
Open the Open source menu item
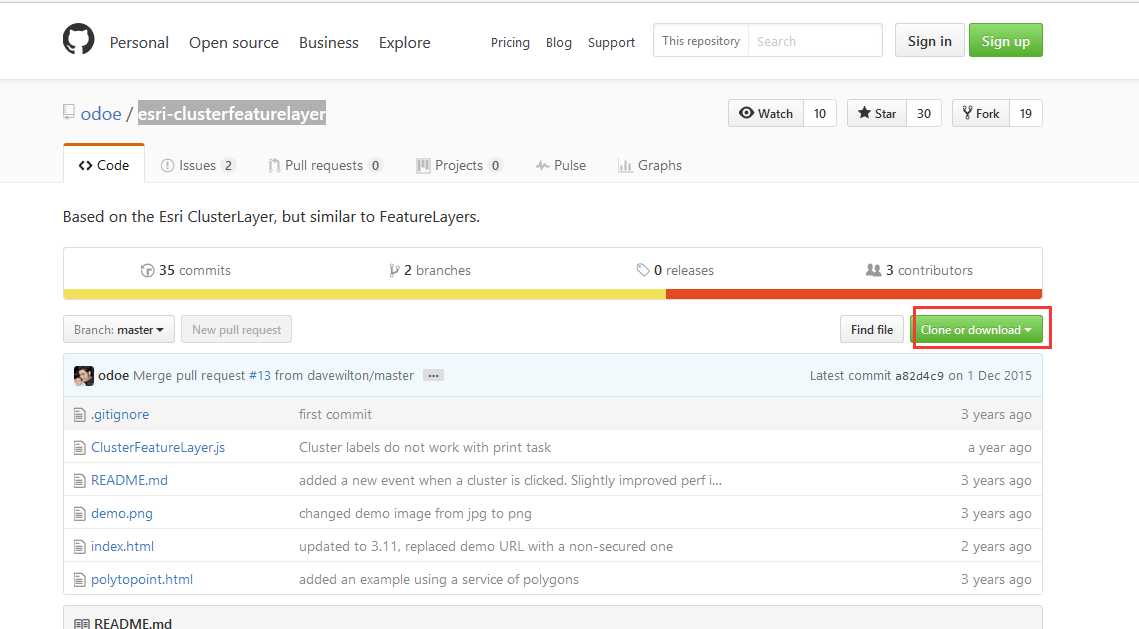coord(234,42)
